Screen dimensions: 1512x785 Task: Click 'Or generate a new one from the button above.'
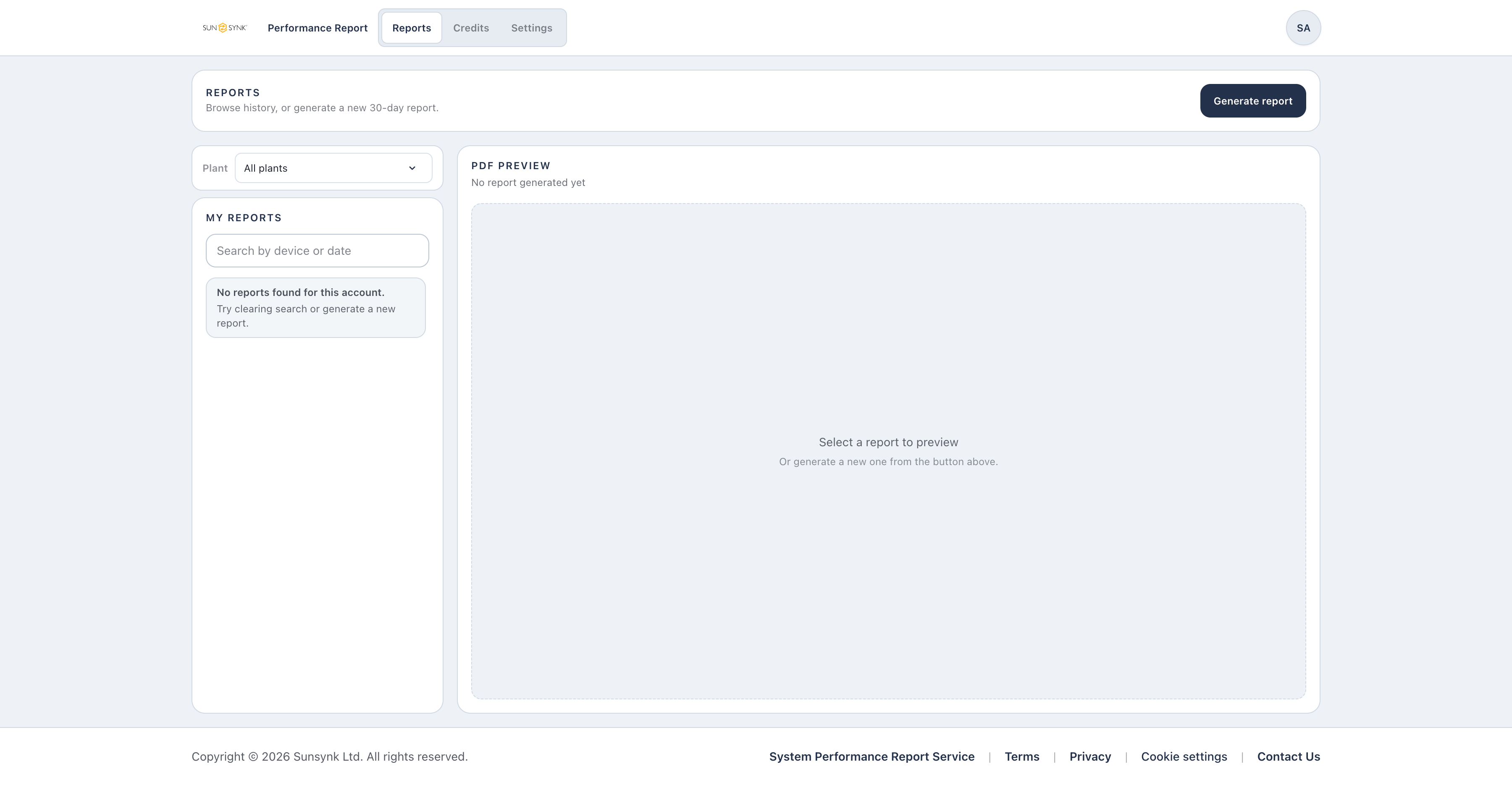point(888,462)
